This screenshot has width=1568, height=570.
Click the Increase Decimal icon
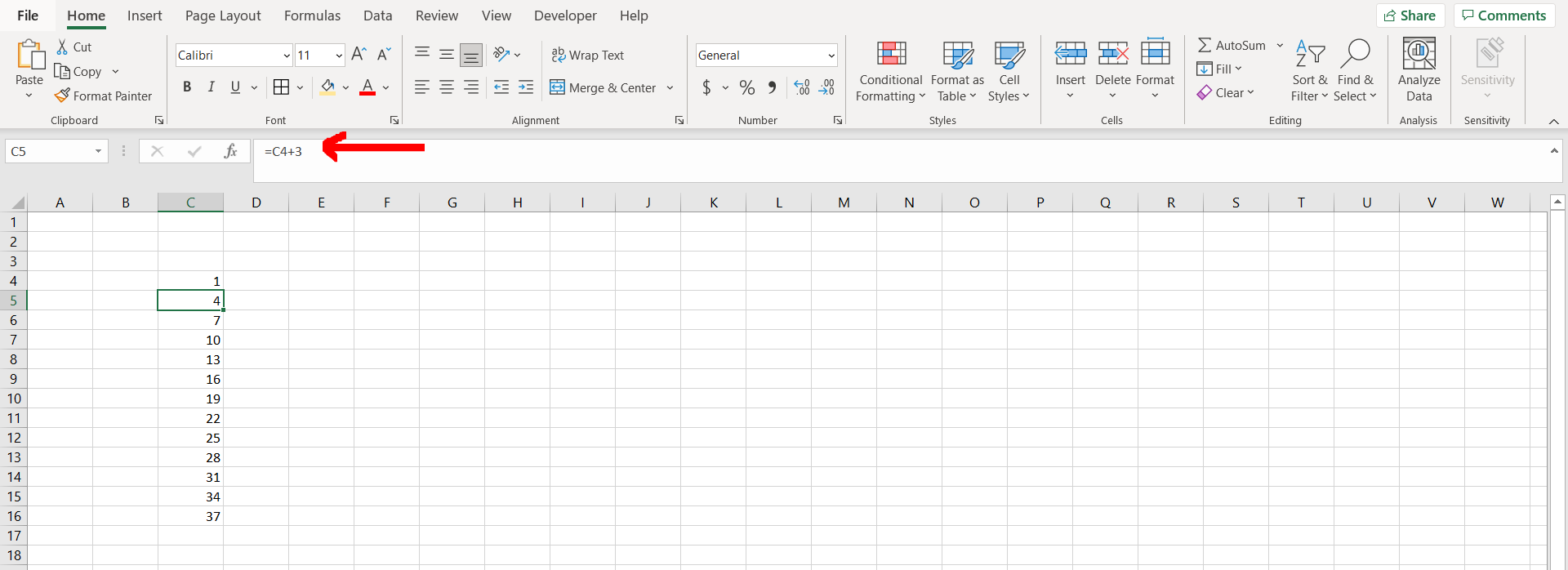click(802, 87)
